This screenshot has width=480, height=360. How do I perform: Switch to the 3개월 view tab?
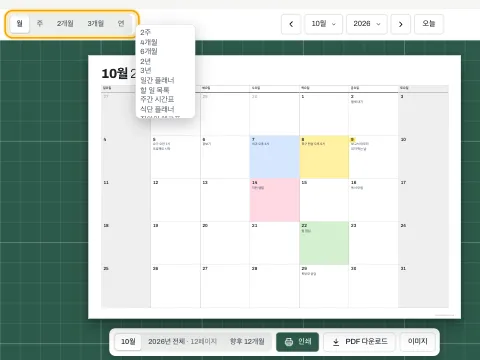(x=96, y=24)
